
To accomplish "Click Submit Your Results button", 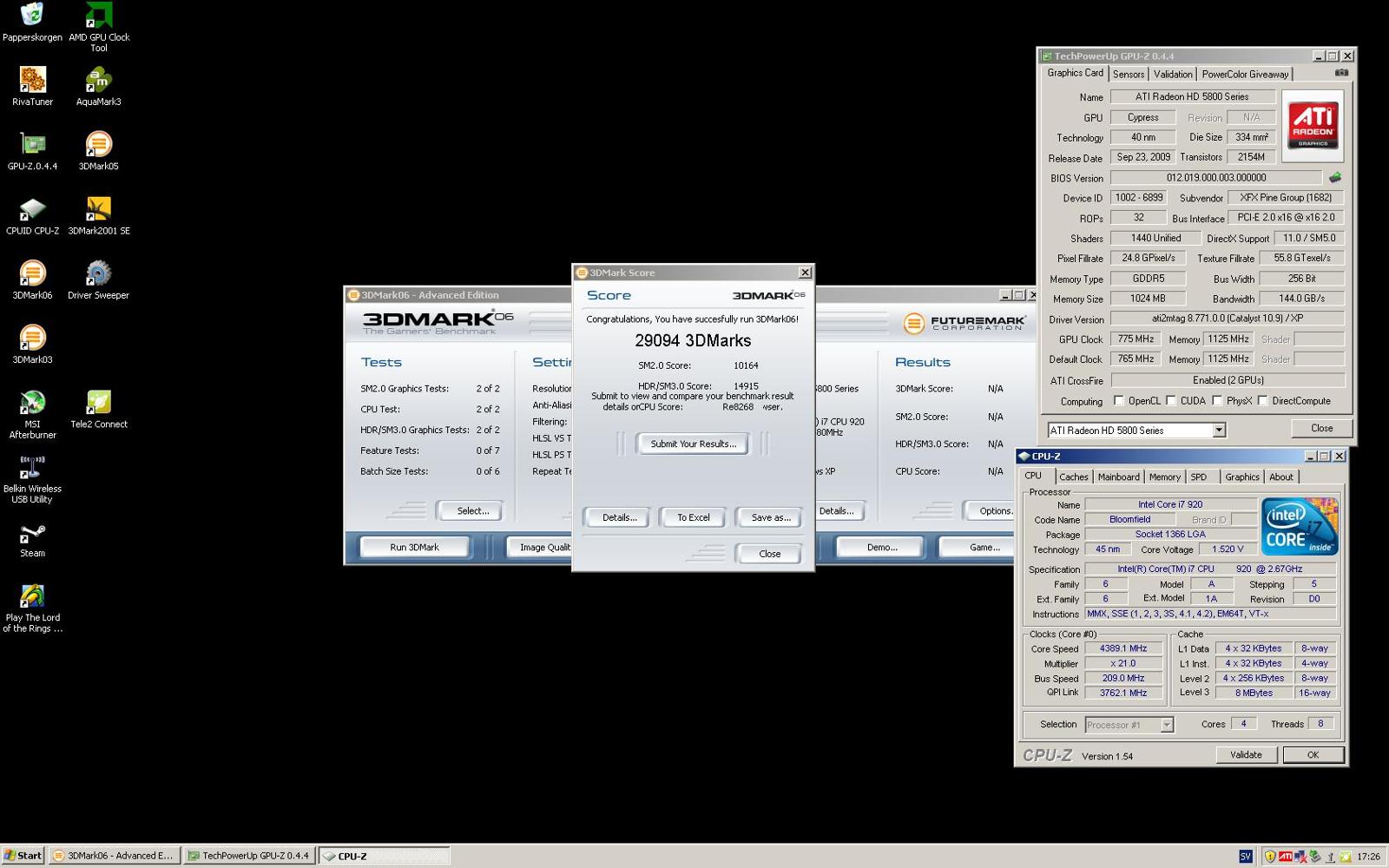I will coord(693,444).
